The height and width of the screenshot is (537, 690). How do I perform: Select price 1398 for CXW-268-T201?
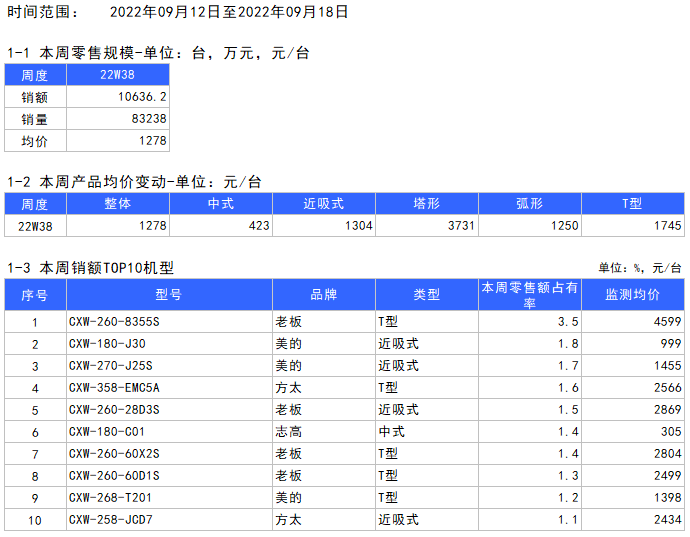click(668, 498)
